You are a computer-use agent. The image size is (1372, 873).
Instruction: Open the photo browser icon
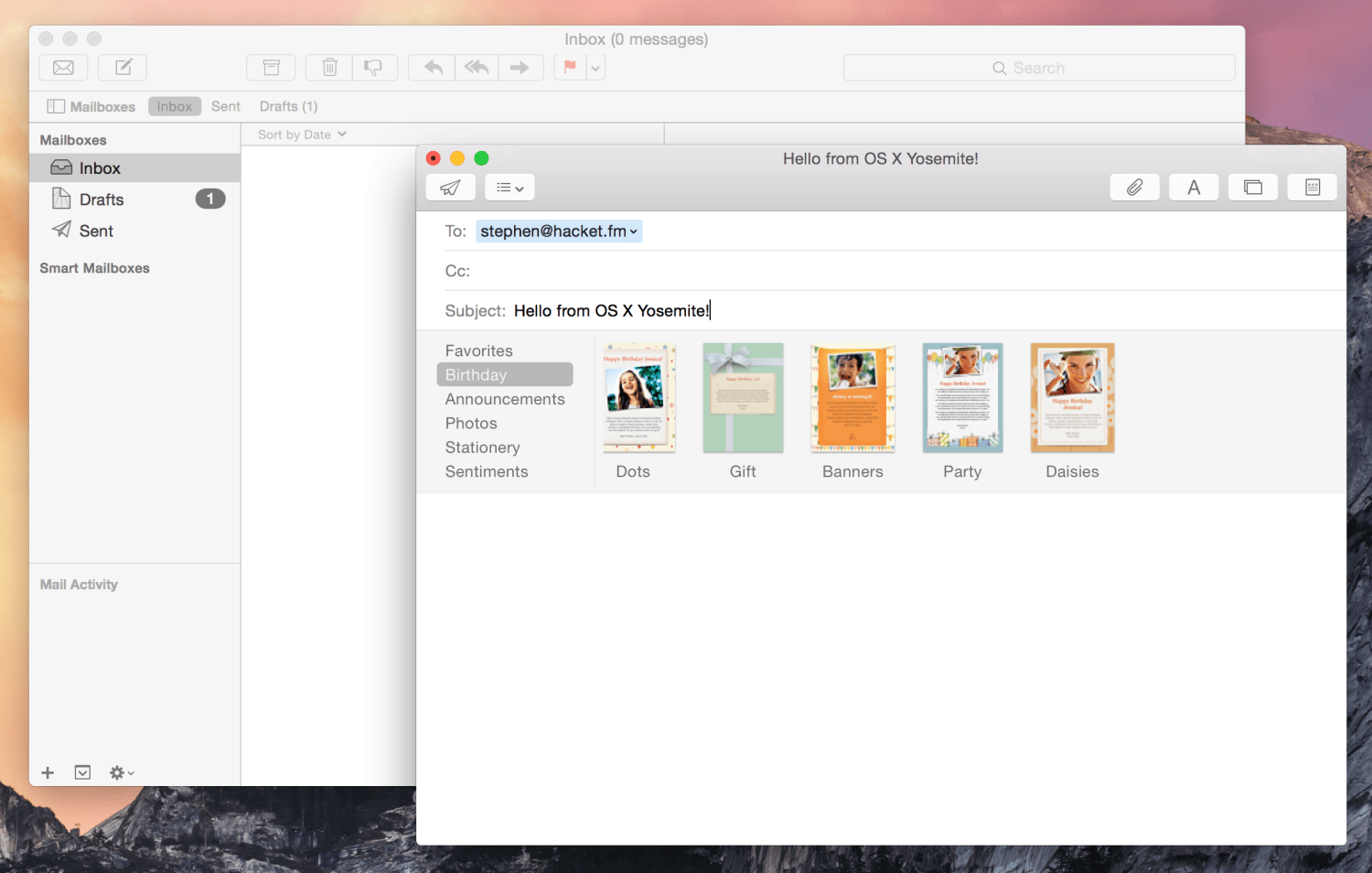point(1253,188)
